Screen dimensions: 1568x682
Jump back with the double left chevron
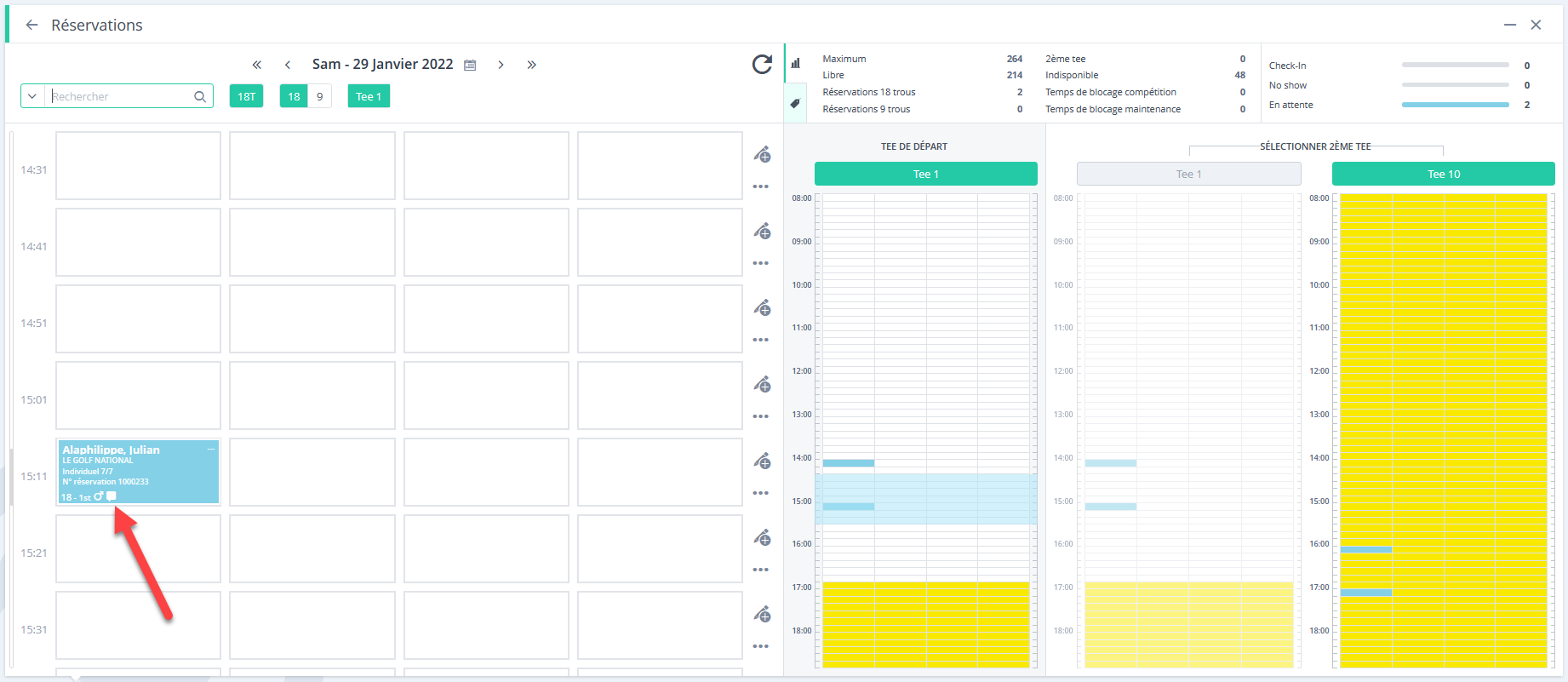[x=256, y=65]
